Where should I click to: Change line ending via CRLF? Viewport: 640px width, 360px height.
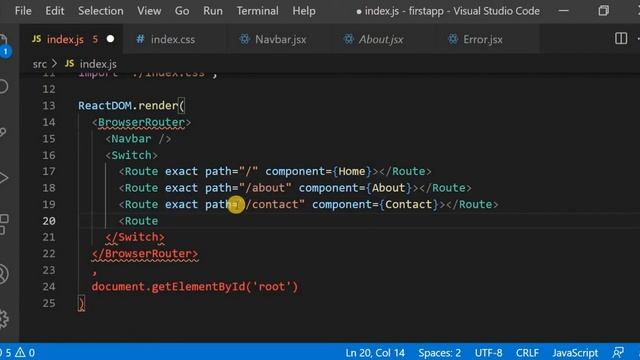(527, 353)
